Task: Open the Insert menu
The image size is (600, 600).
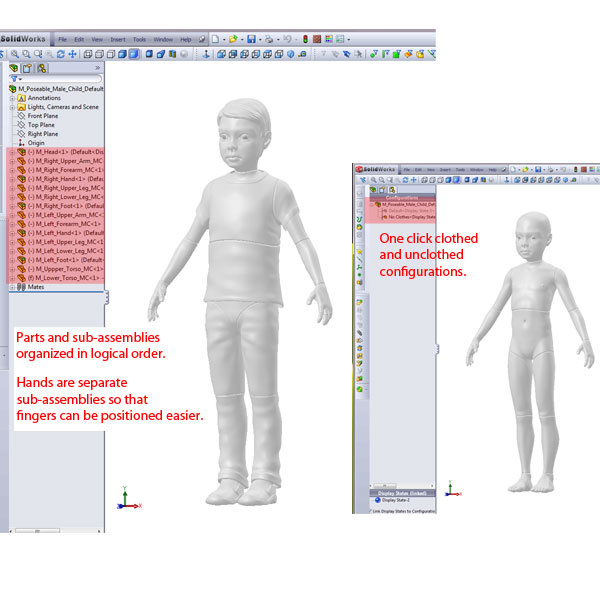Action: (118, 39)
